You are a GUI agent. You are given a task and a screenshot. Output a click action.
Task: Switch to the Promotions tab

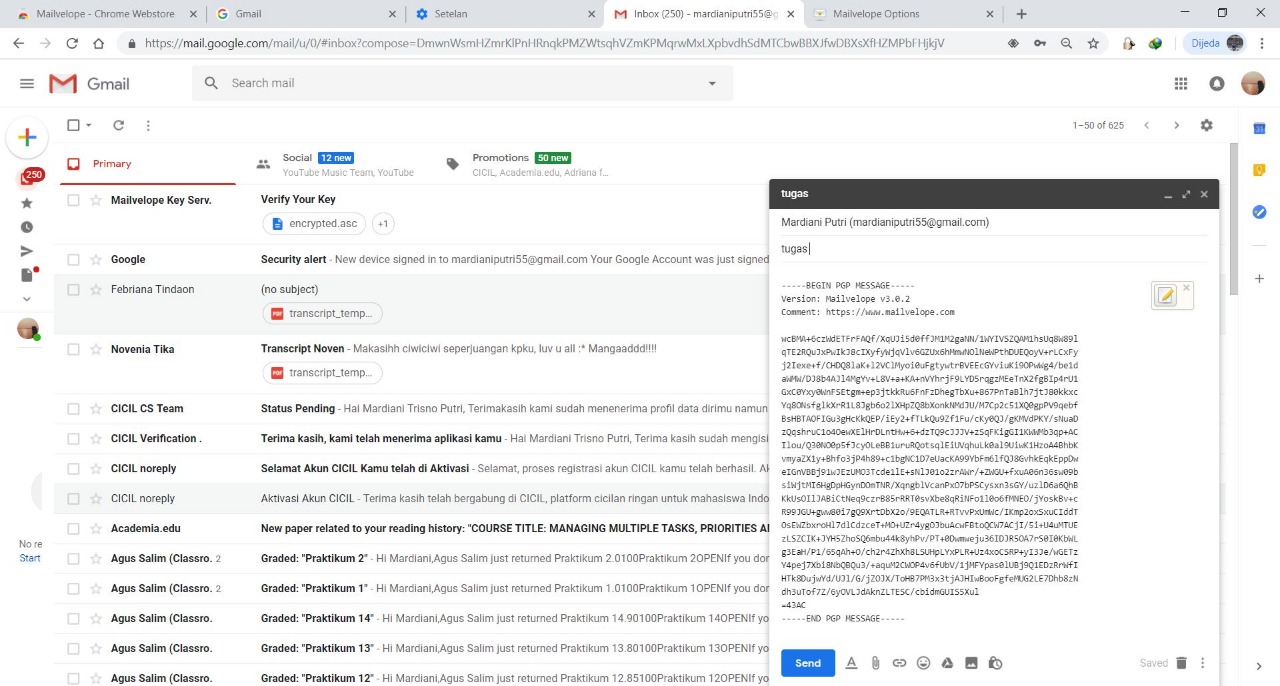(528, 164)
